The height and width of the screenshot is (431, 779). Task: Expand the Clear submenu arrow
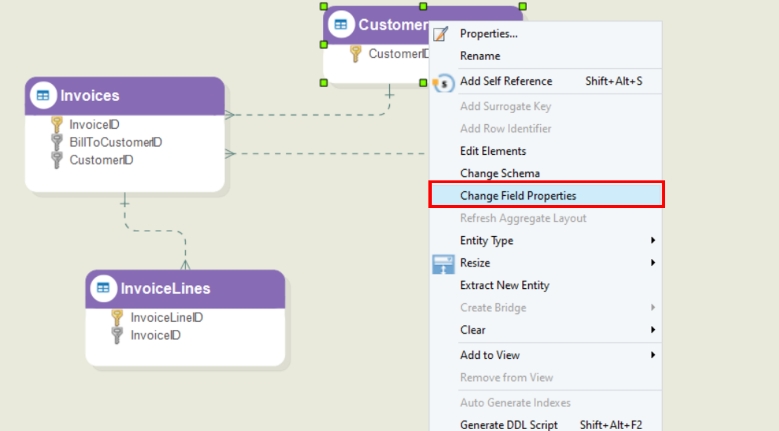(x=653, y=330)
